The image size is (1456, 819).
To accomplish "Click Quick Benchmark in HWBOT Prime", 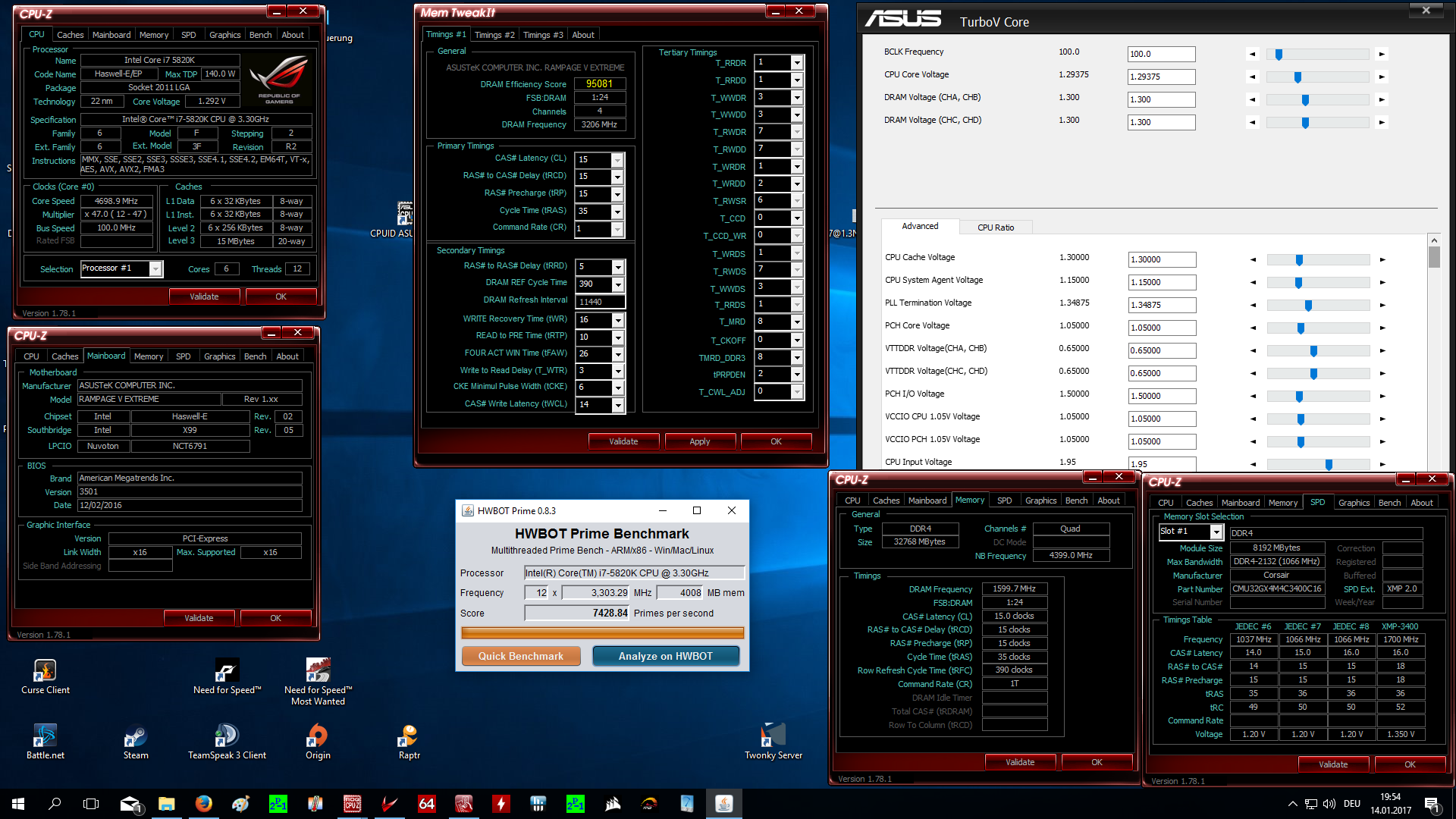I will click(520, 656).
